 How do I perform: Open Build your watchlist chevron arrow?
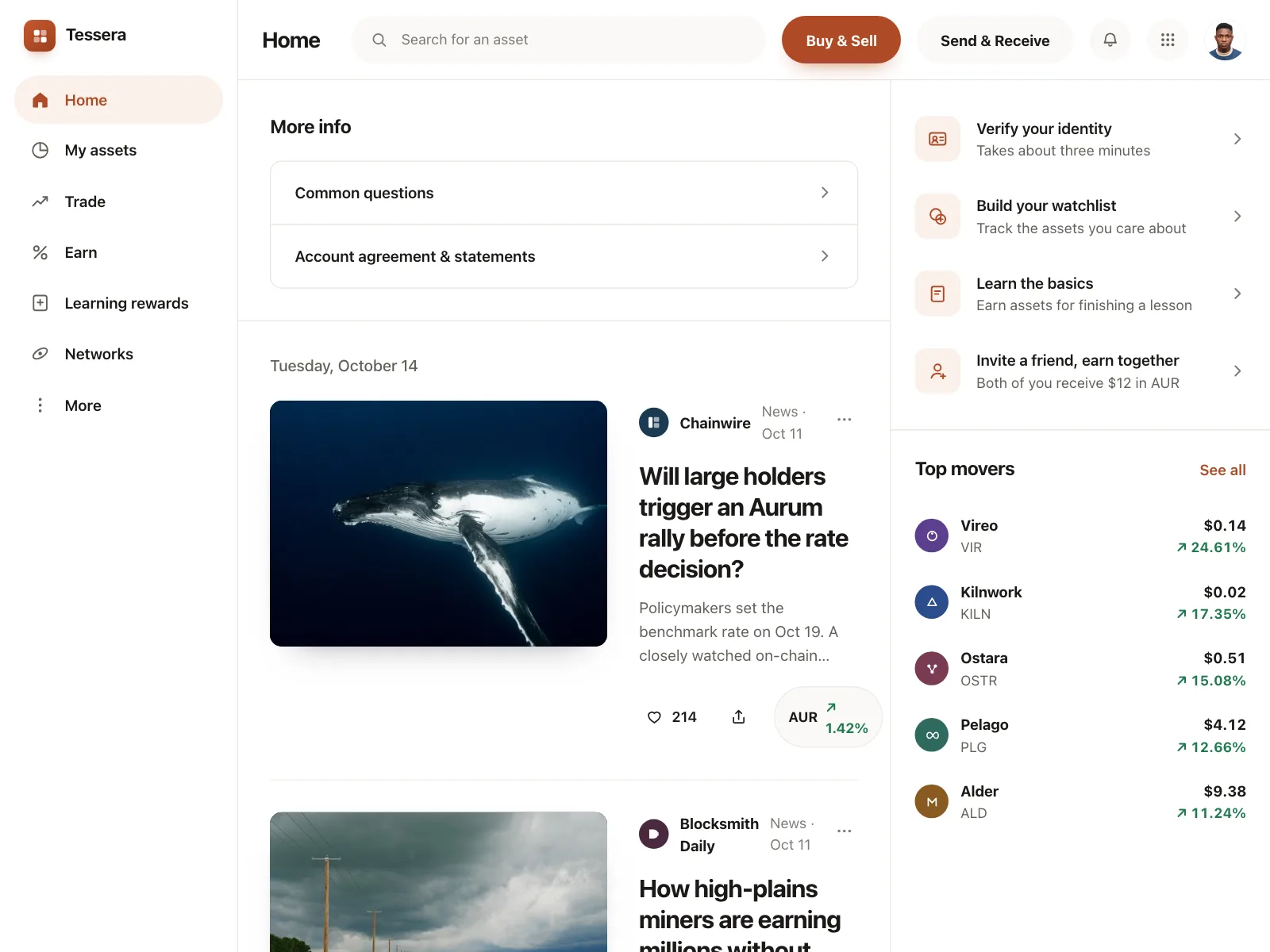point(1237,217)
